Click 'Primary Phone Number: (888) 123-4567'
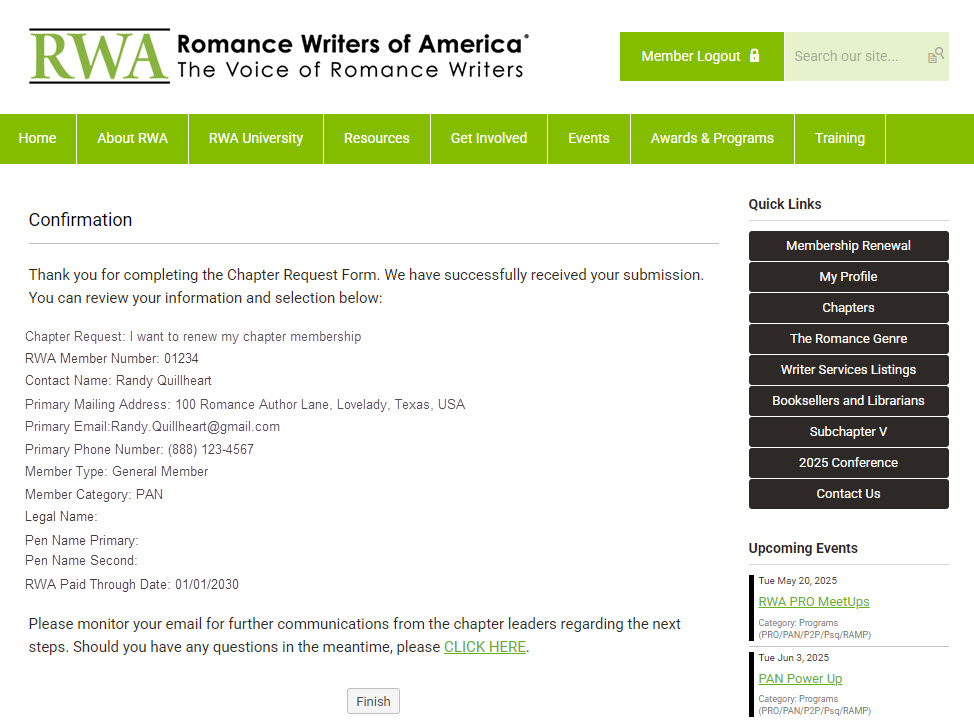The image size is (974, 722). 139,449
